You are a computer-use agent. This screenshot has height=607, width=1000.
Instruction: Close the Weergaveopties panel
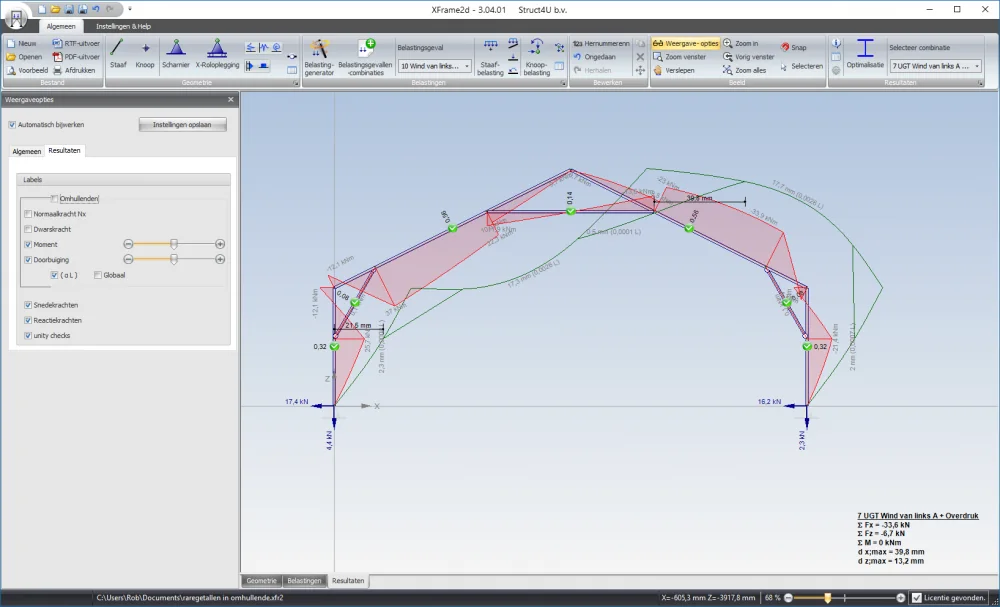(x=231, y=100)
